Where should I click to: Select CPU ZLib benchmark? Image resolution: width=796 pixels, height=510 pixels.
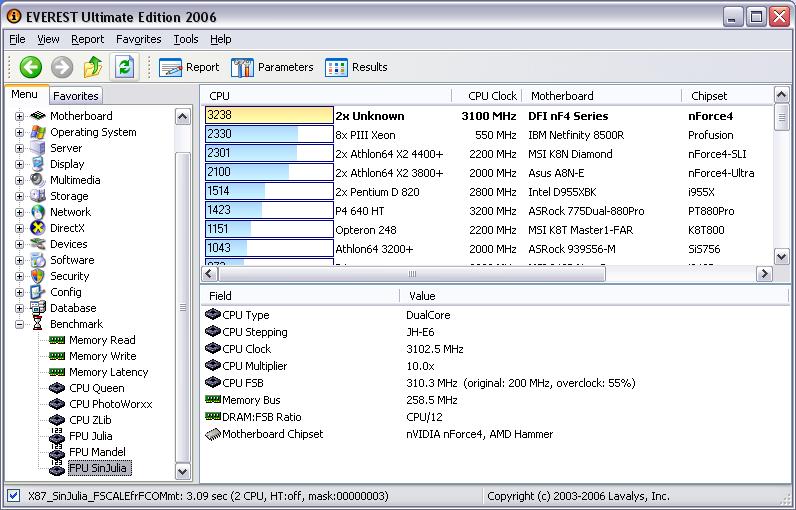(x=90, y=420)
